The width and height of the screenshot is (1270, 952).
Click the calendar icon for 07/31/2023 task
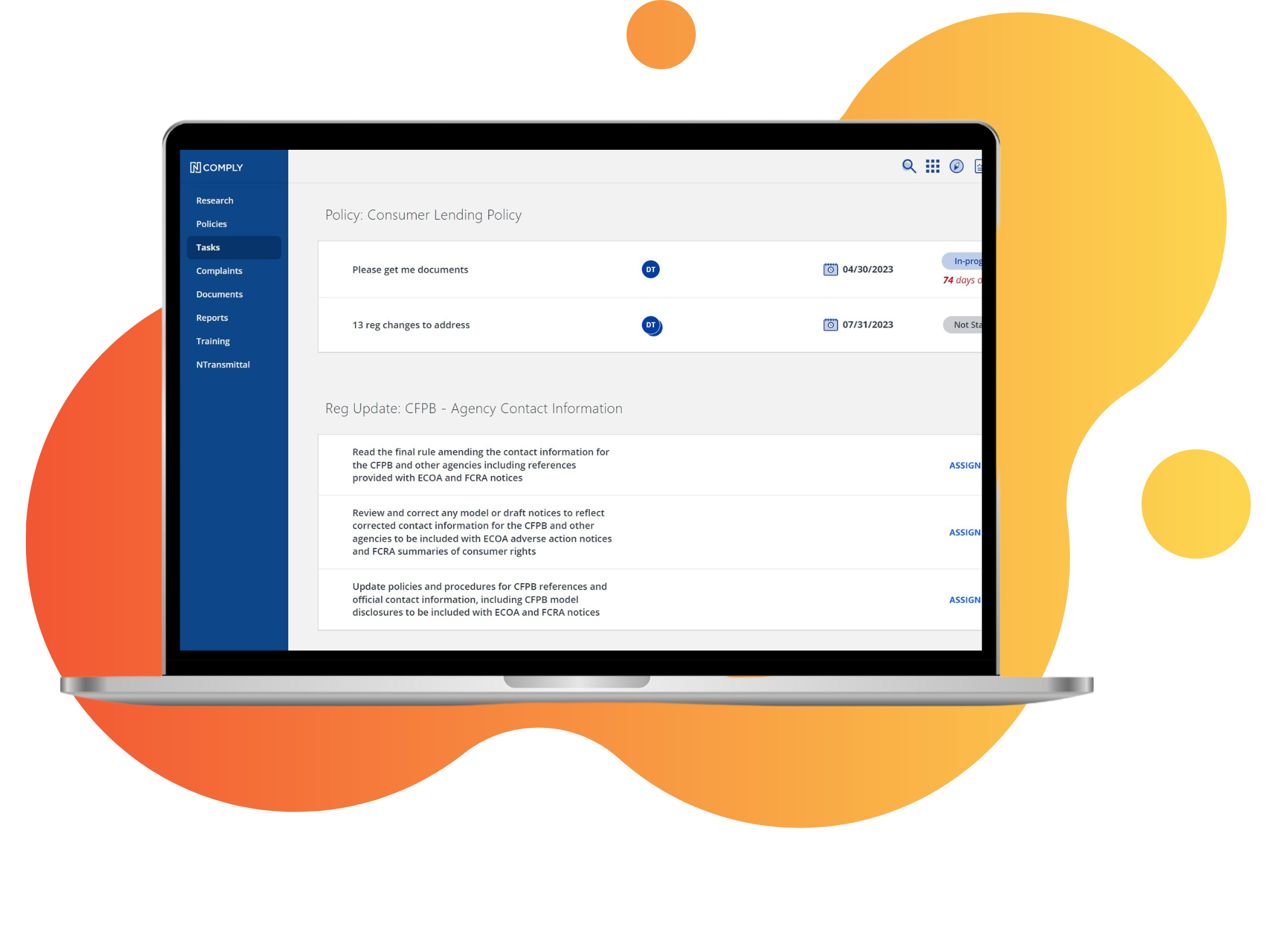[831, 324]
